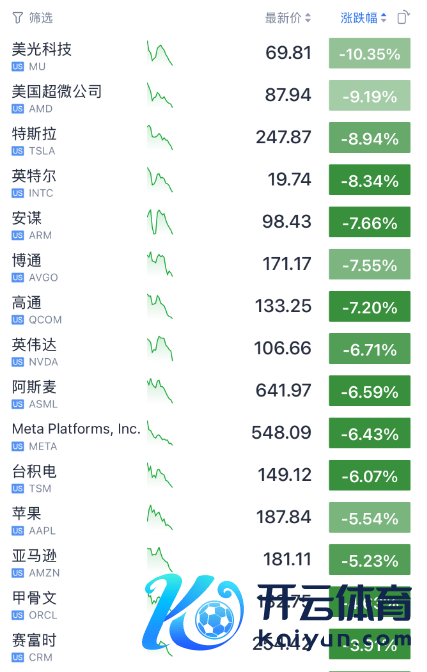The height and width of the screenshot is (672, 427).
Task: Toggle the -5.54% change badge for AAPL
Action: [x=370, y=517]
